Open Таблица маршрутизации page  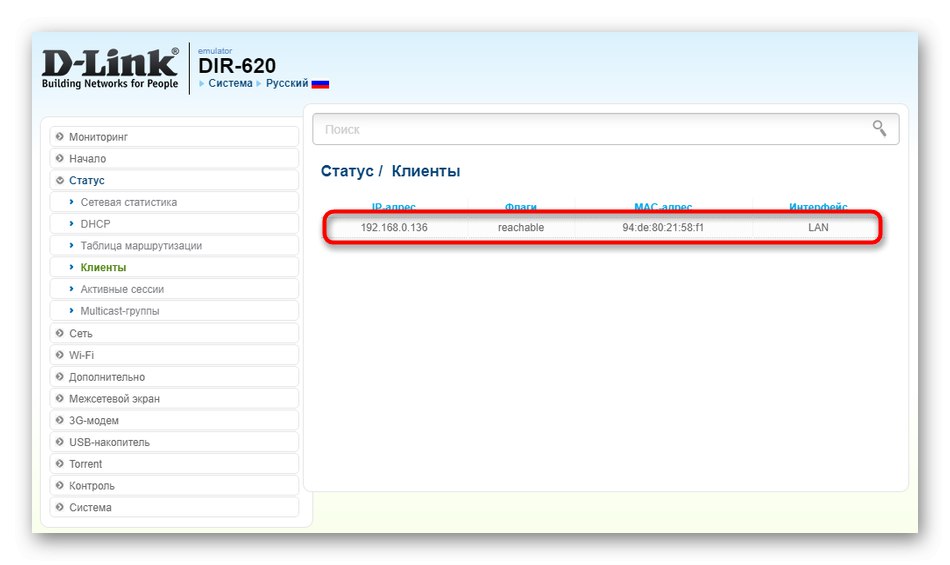174,246
